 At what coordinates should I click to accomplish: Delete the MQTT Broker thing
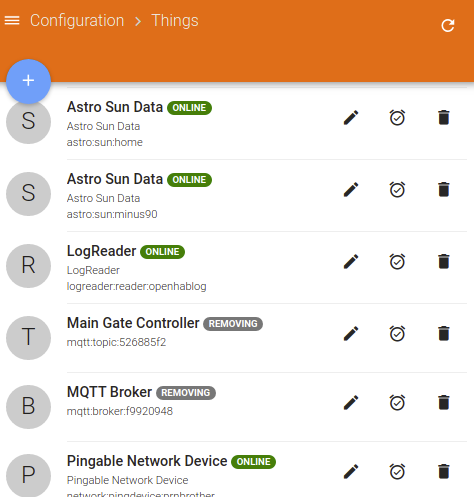pyautogui.click(x=444, y=403)
